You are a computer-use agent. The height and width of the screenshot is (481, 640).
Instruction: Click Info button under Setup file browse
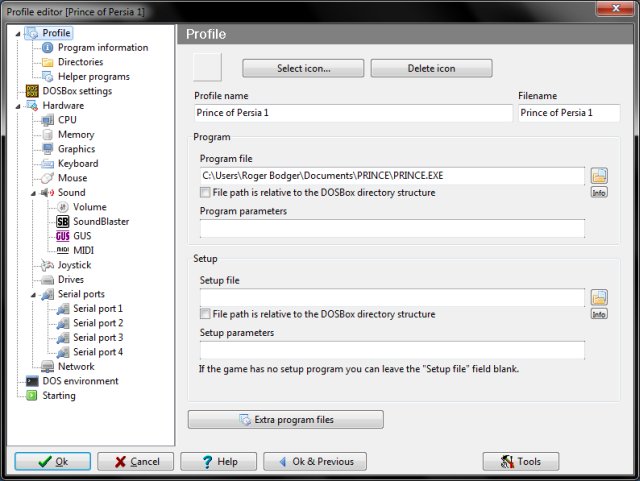pyautogui.click(x=599, y=314)
